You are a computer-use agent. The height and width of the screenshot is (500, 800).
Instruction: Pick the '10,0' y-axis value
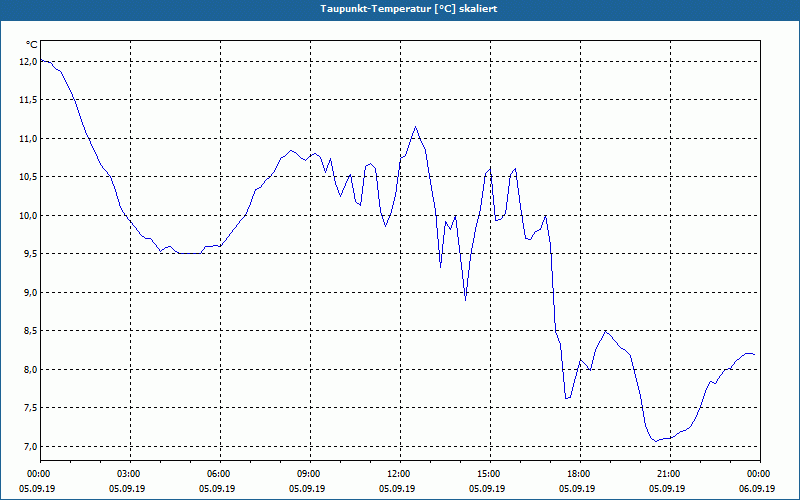point(28,216)
